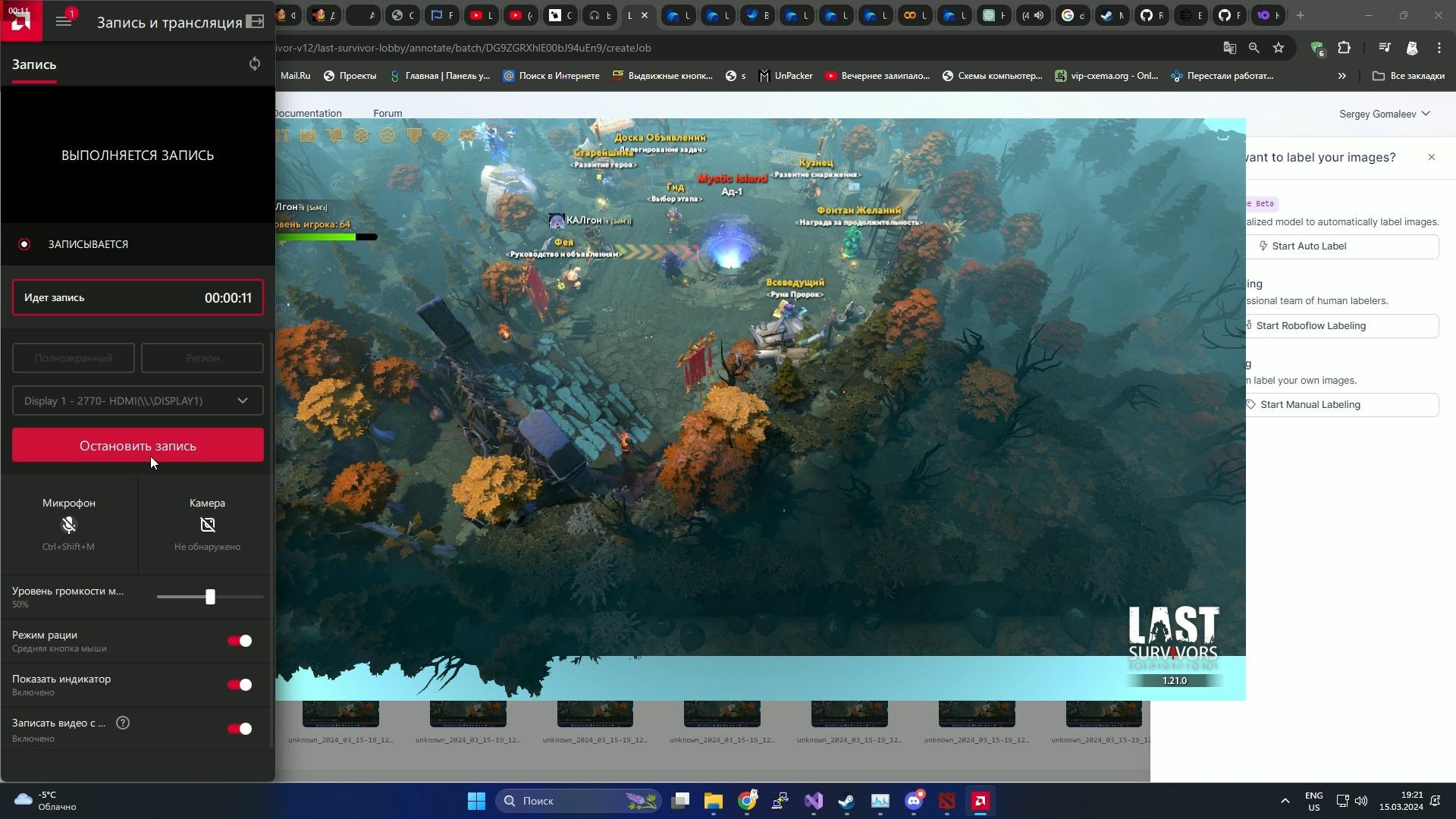Screen dimensions: 1456x819
Task: Switch to the Google browser tab
Action: point(1072,15)
